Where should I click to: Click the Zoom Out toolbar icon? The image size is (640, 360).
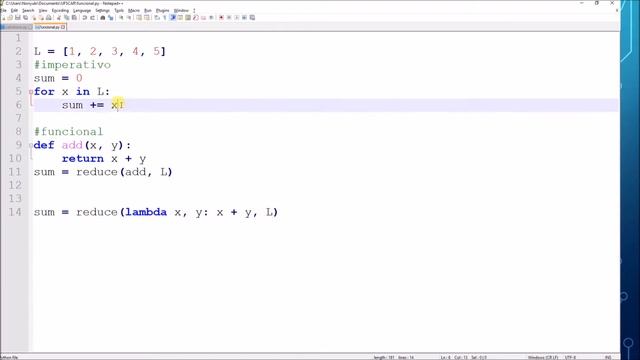[x=129, y=18]
